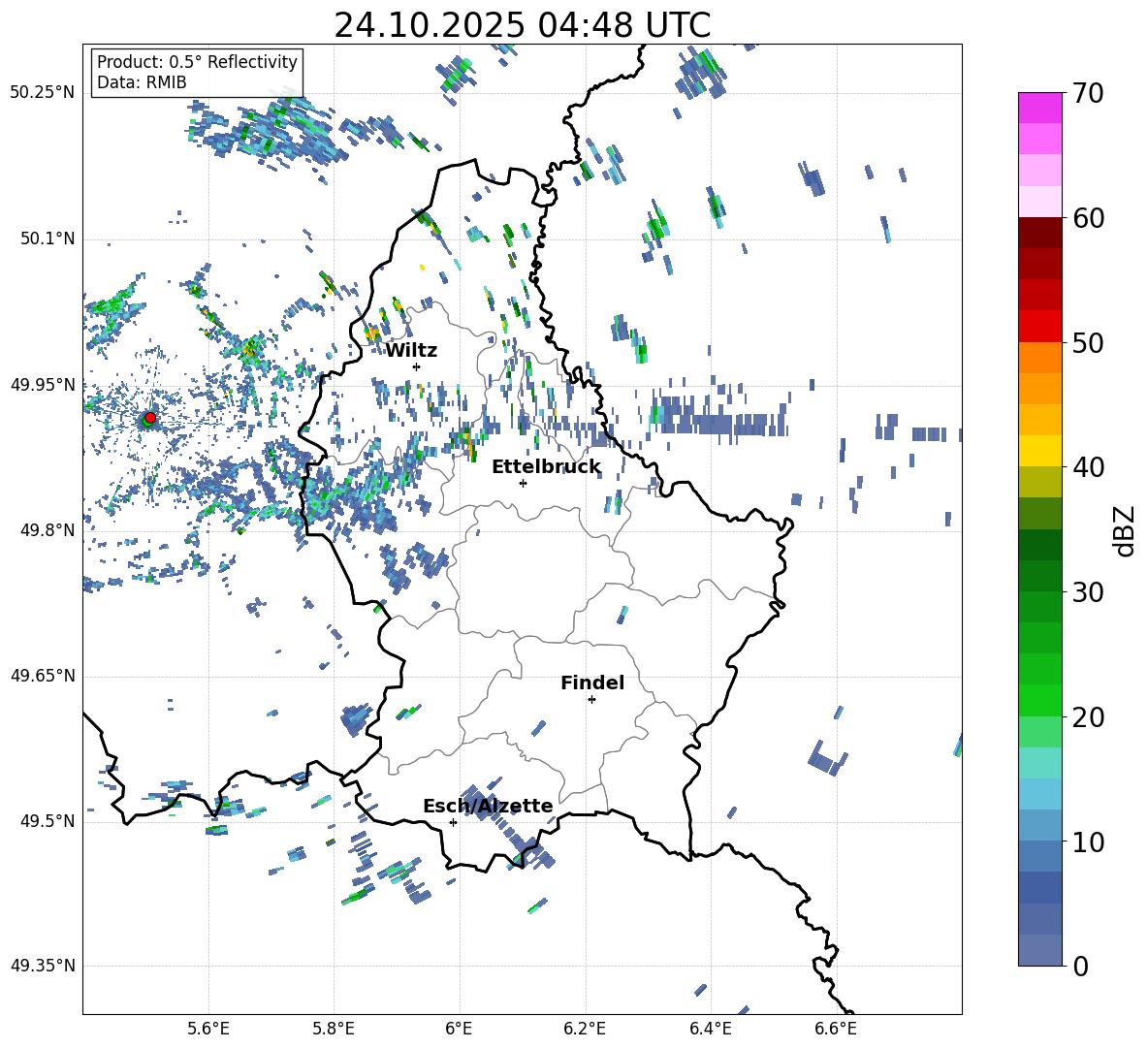
Task: Click the 20 value on the colorbar
Action: pos(1088,717)
